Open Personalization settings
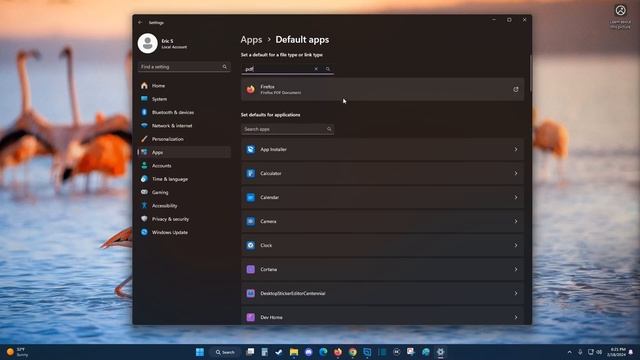Viewport: 640px width, 360px height. pos(184,139)
